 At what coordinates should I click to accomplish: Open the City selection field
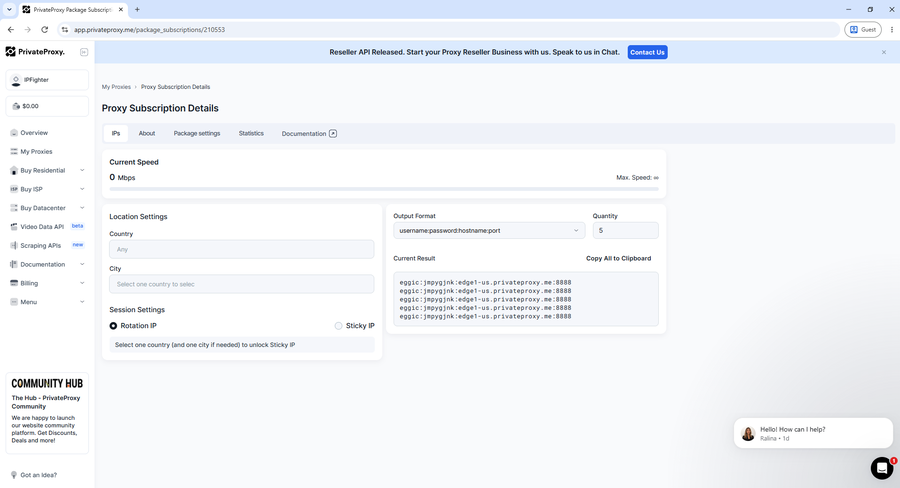click(242, 284)
